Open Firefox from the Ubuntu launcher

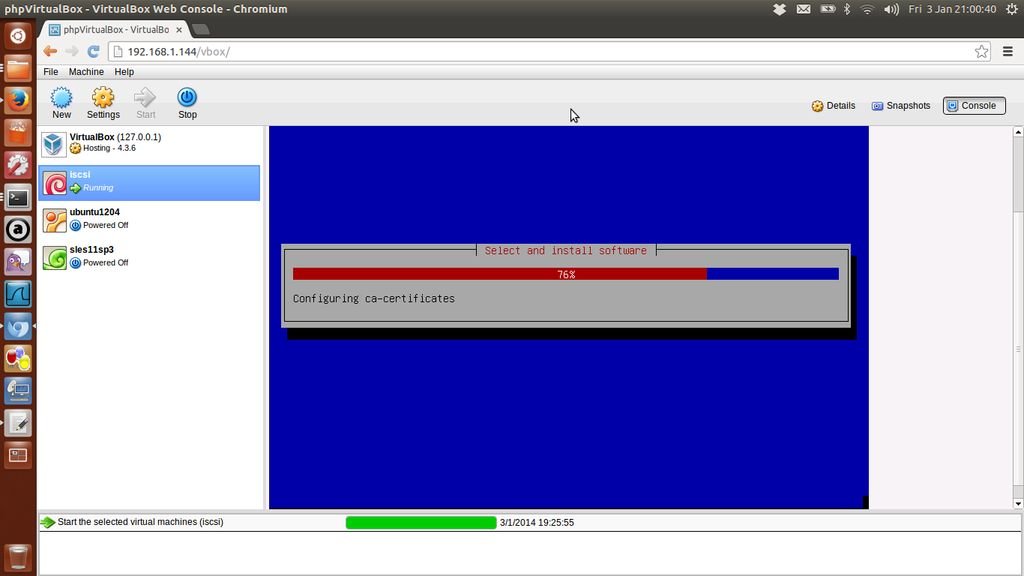18,101
